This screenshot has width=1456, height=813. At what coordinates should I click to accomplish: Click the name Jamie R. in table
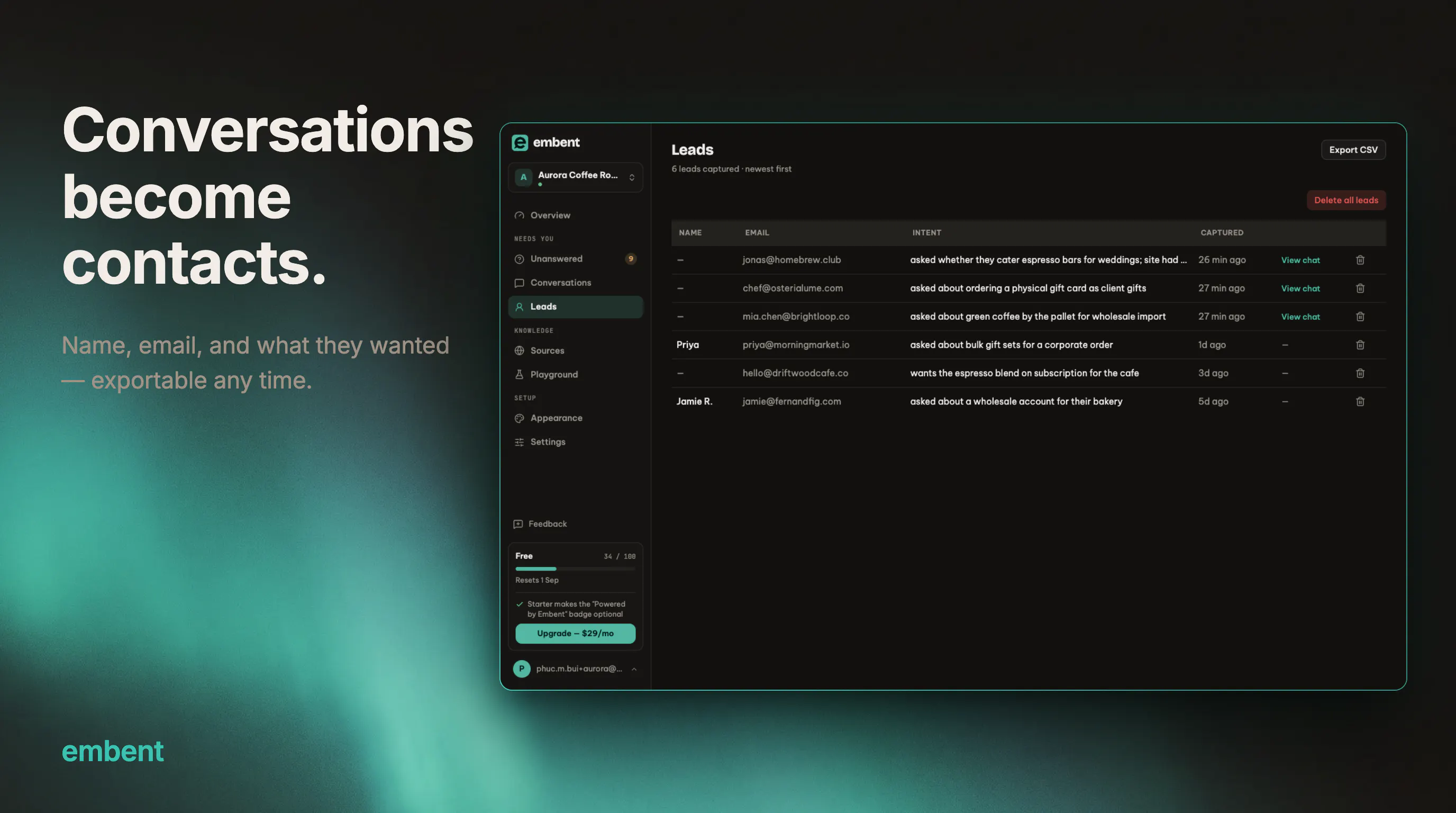[694, 401]
